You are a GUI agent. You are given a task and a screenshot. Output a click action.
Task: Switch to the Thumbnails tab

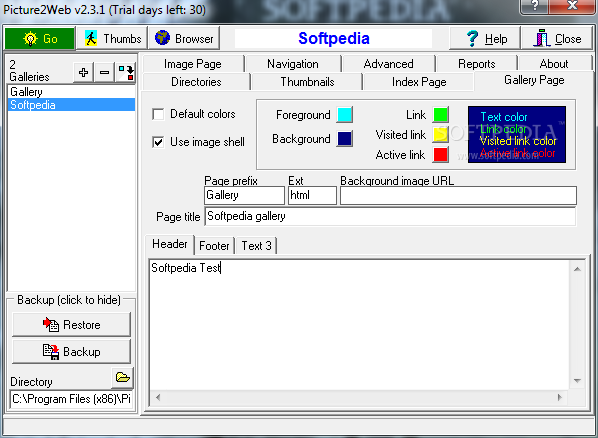pos(307,82)
